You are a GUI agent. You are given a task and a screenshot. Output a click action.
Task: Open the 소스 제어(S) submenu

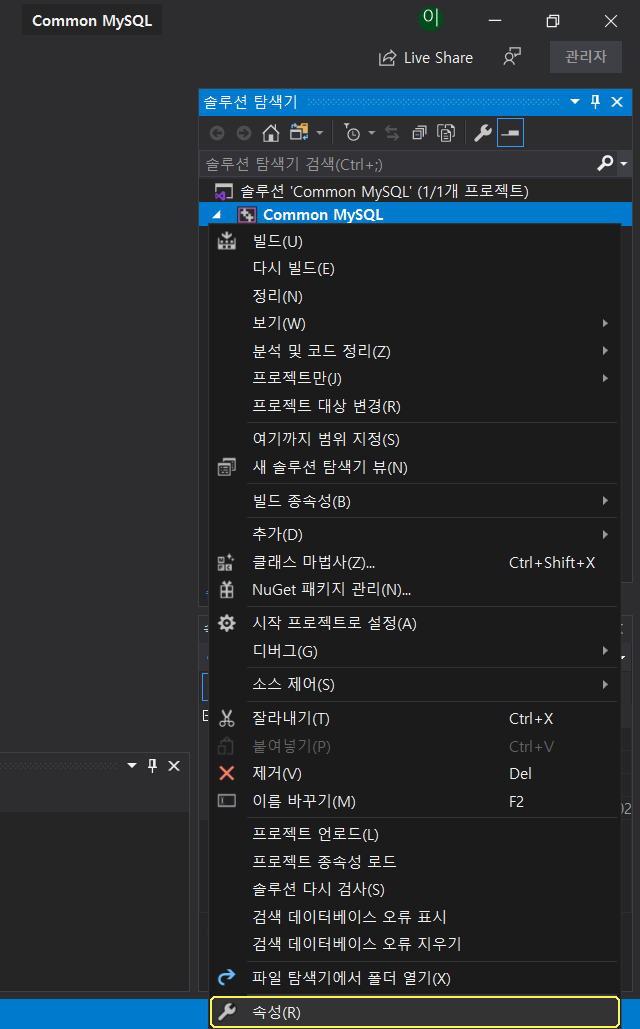(414, 684)
